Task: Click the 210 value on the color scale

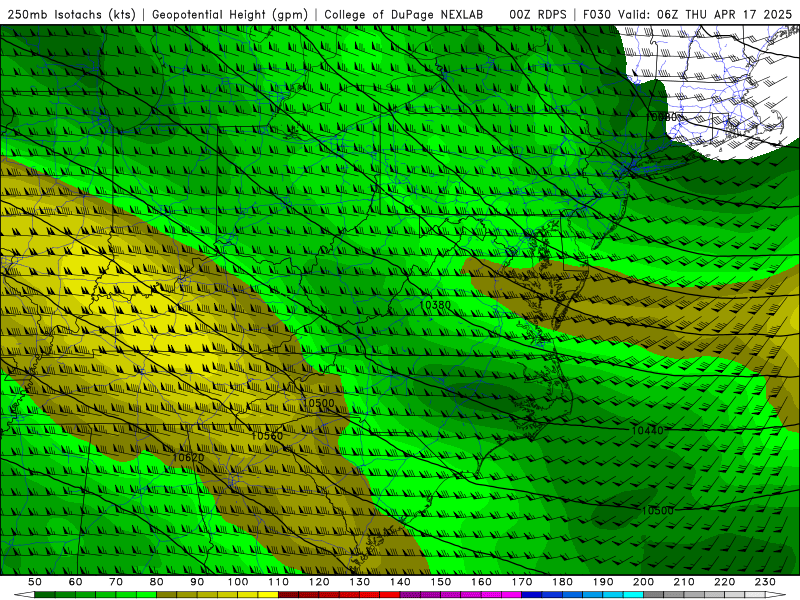Action: pos(684,582)
